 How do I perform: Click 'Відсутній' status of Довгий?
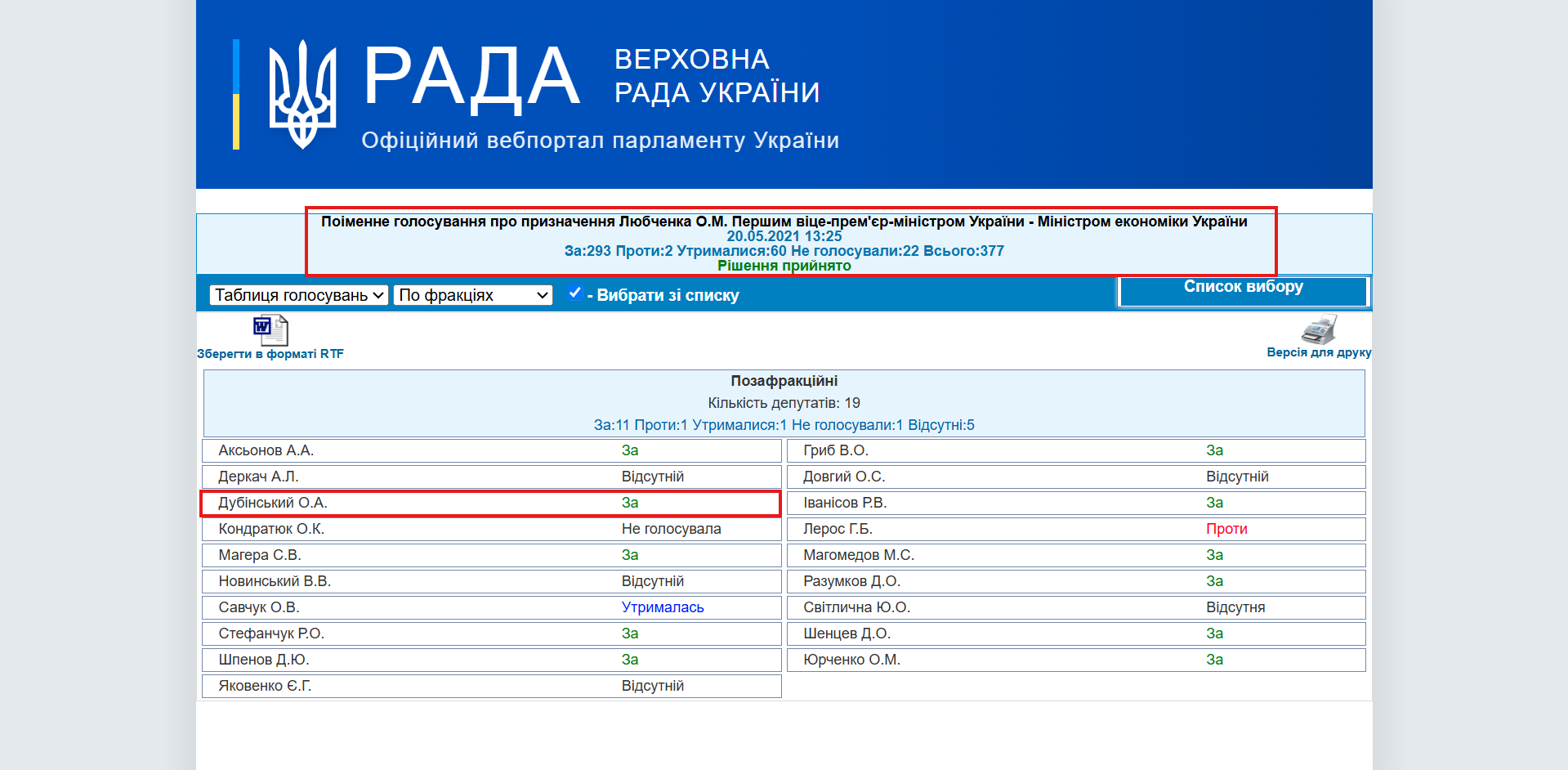coord(1238,477)
